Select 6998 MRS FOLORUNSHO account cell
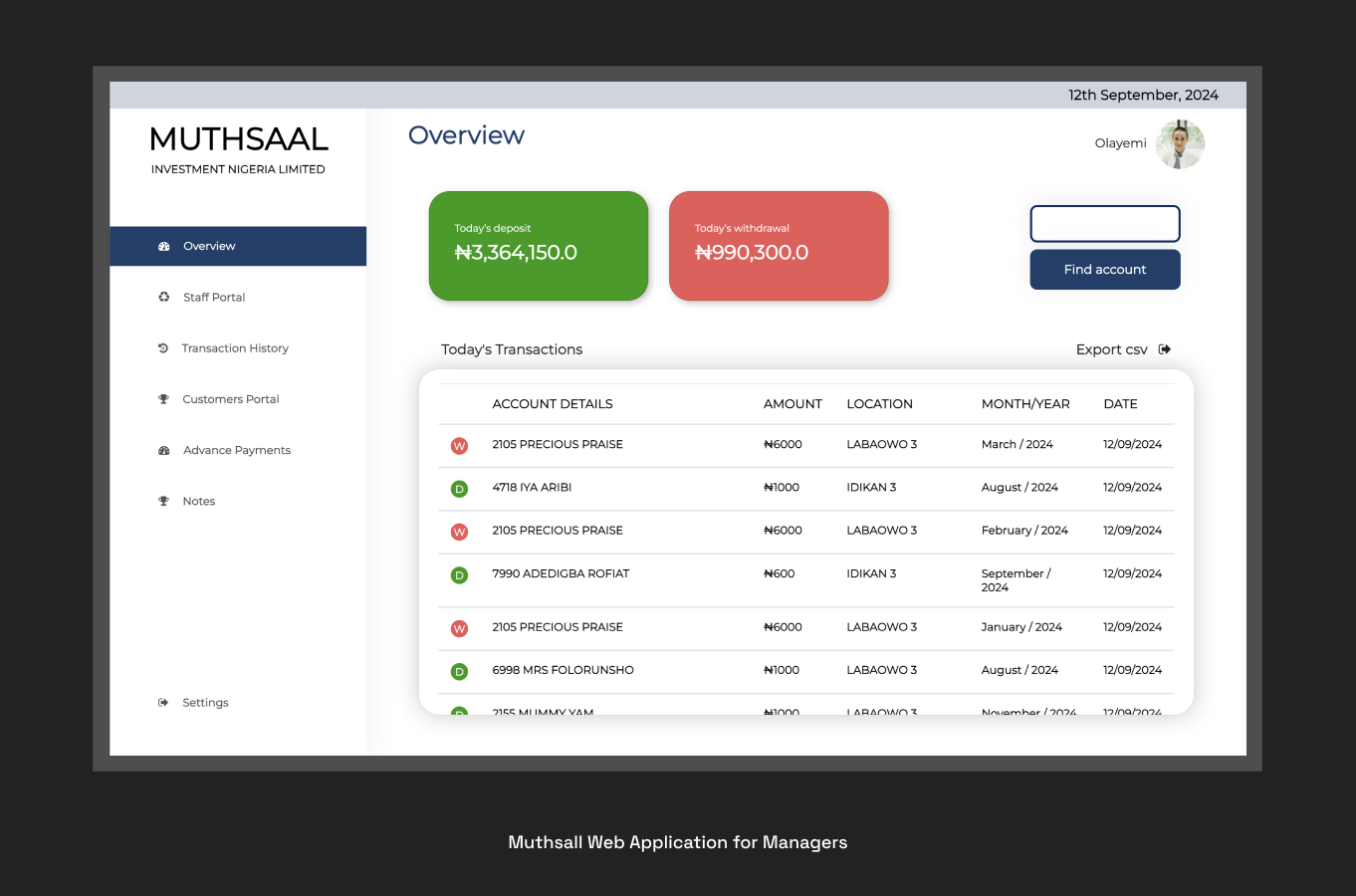 [x=563, y=670]
